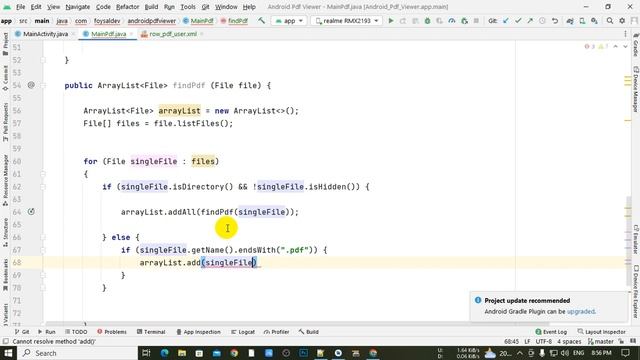
Task: Click the Git rollback undo icon
Action: click(555, 21)
